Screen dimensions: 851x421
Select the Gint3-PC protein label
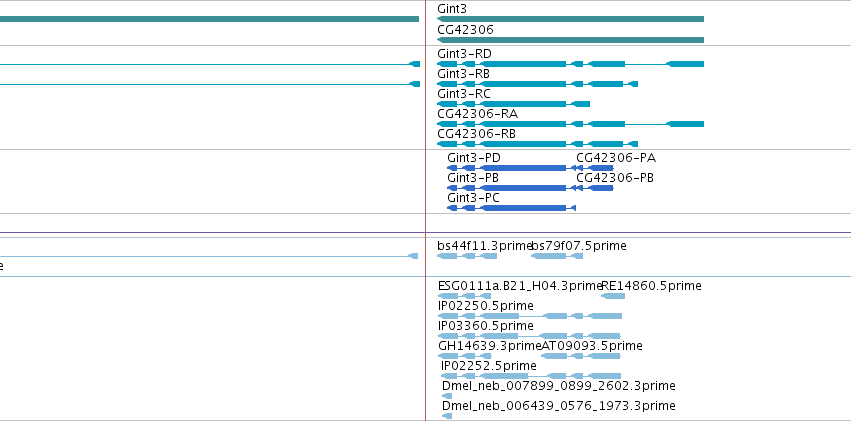[473, 198]
